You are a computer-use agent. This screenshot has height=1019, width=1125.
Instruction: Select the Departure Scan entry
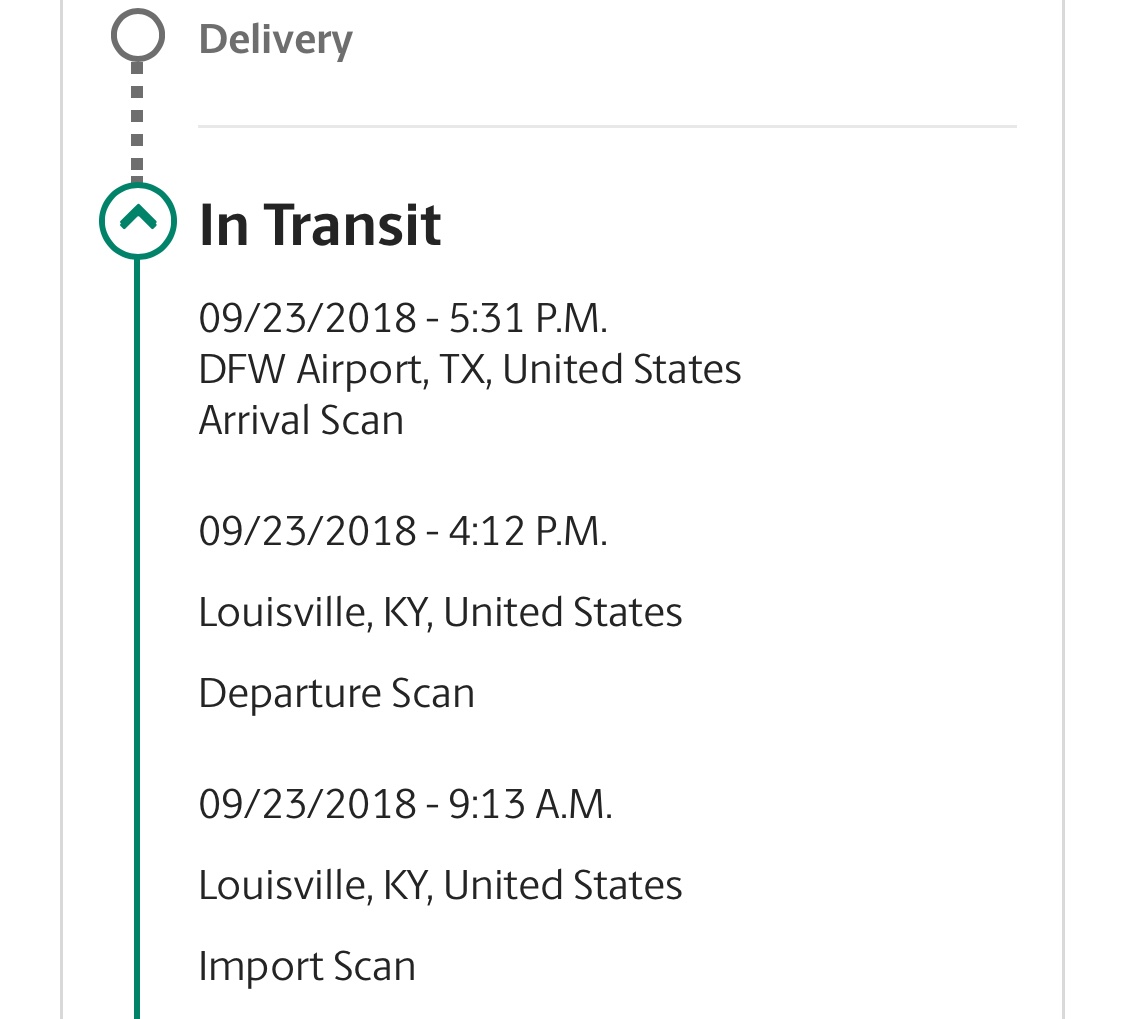point(336,695)
